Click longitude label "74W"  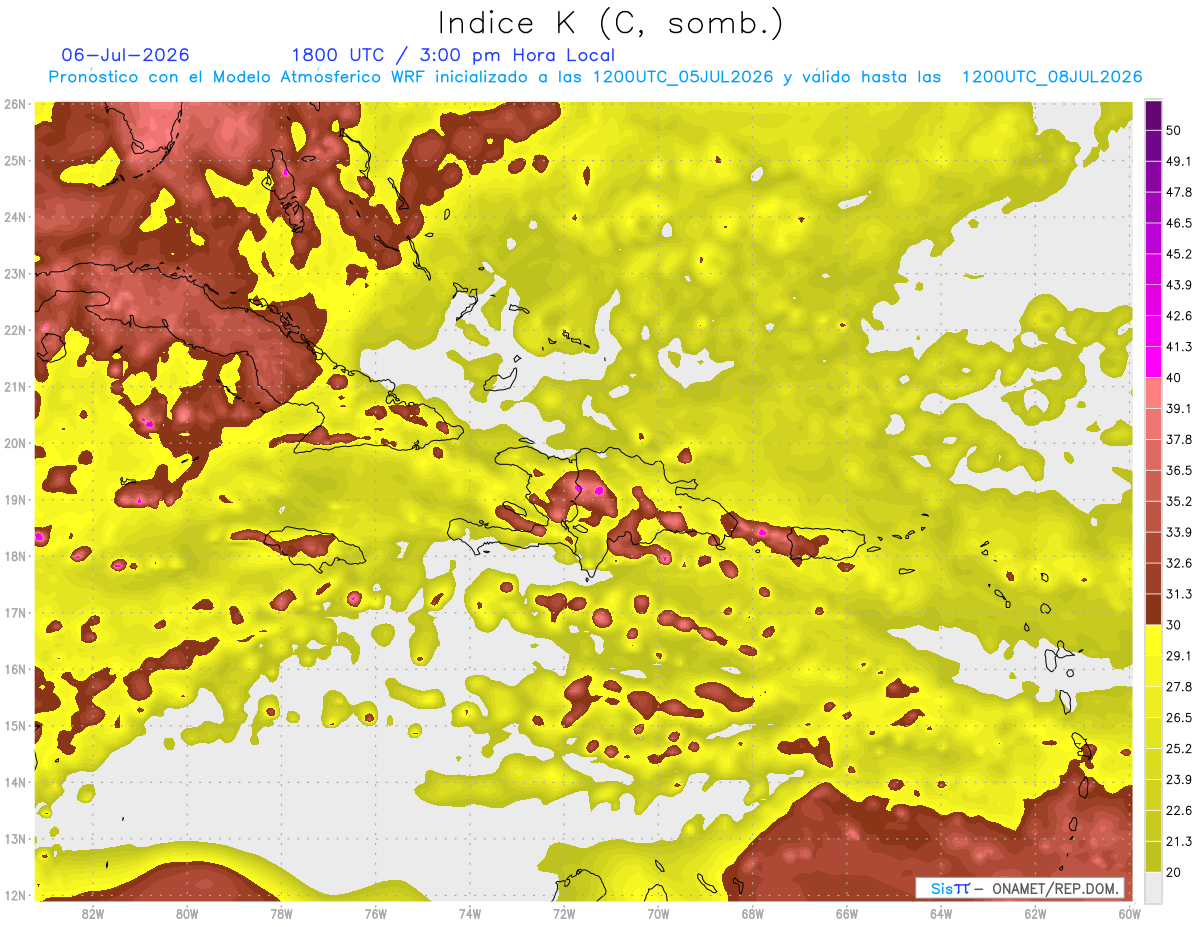click(470, 913)
